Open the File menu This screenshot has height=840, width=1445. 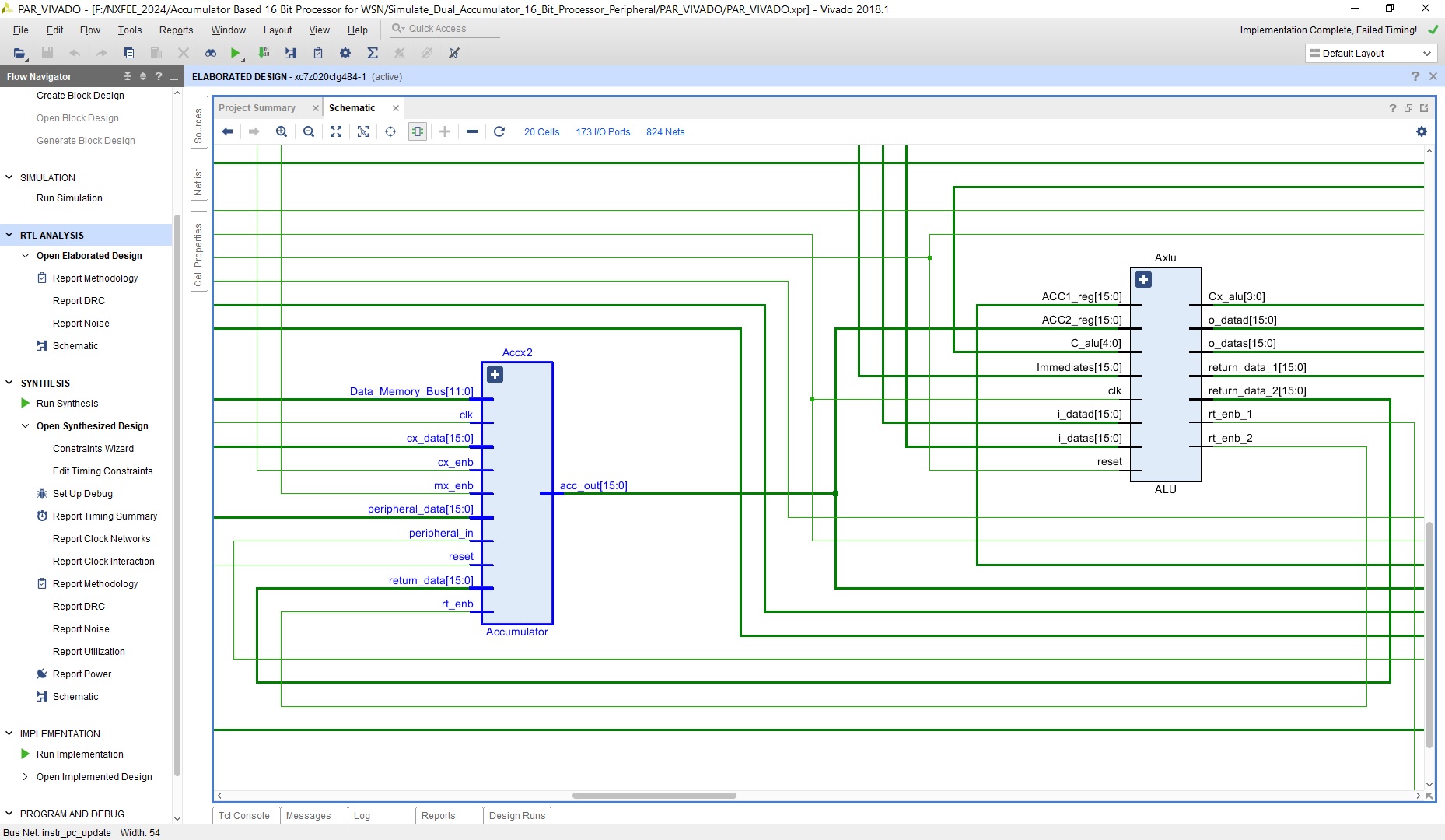tap(21, 30)
